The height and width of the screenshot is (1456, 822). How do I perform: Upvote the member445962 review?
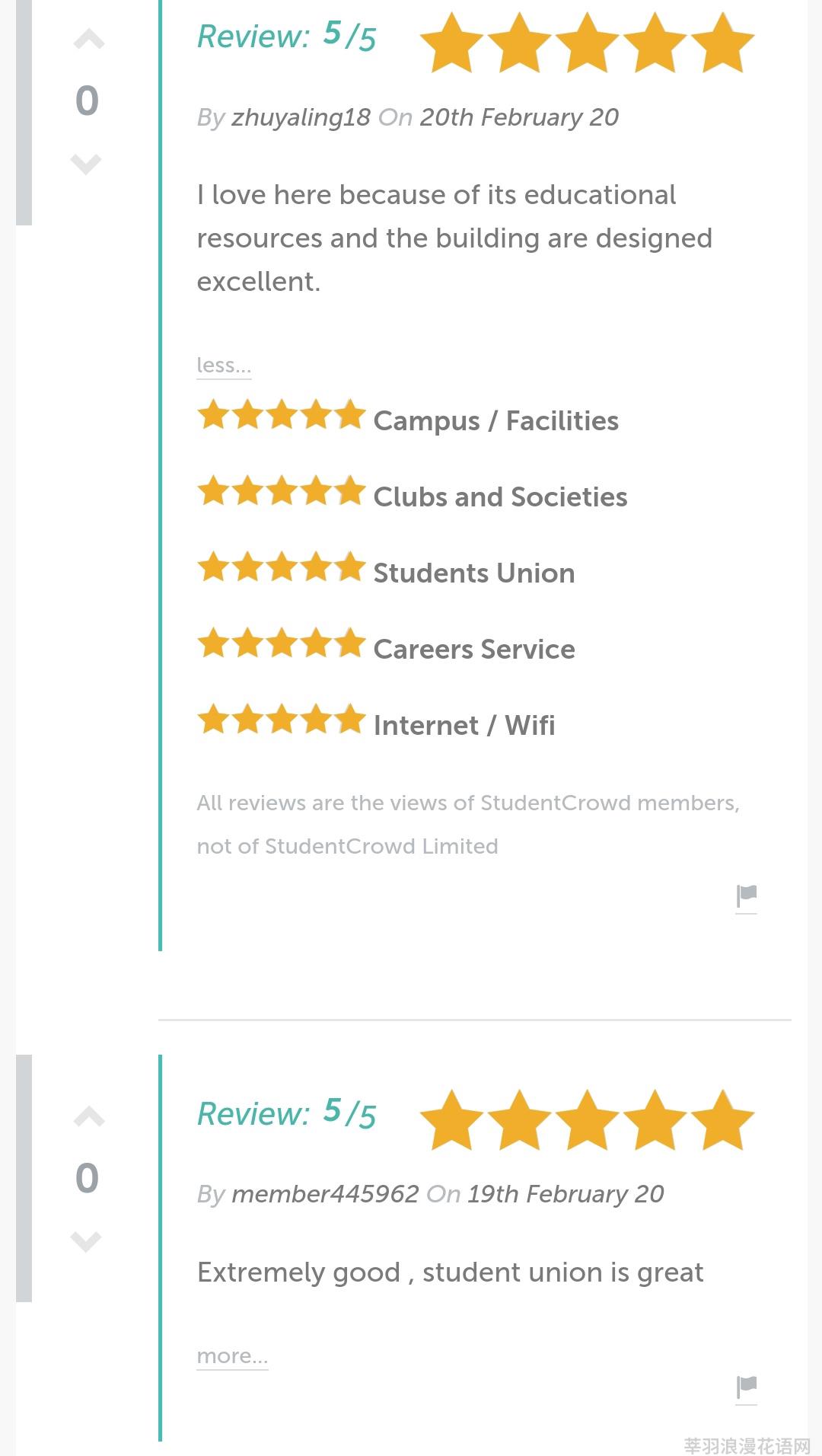coord(88,1117)
